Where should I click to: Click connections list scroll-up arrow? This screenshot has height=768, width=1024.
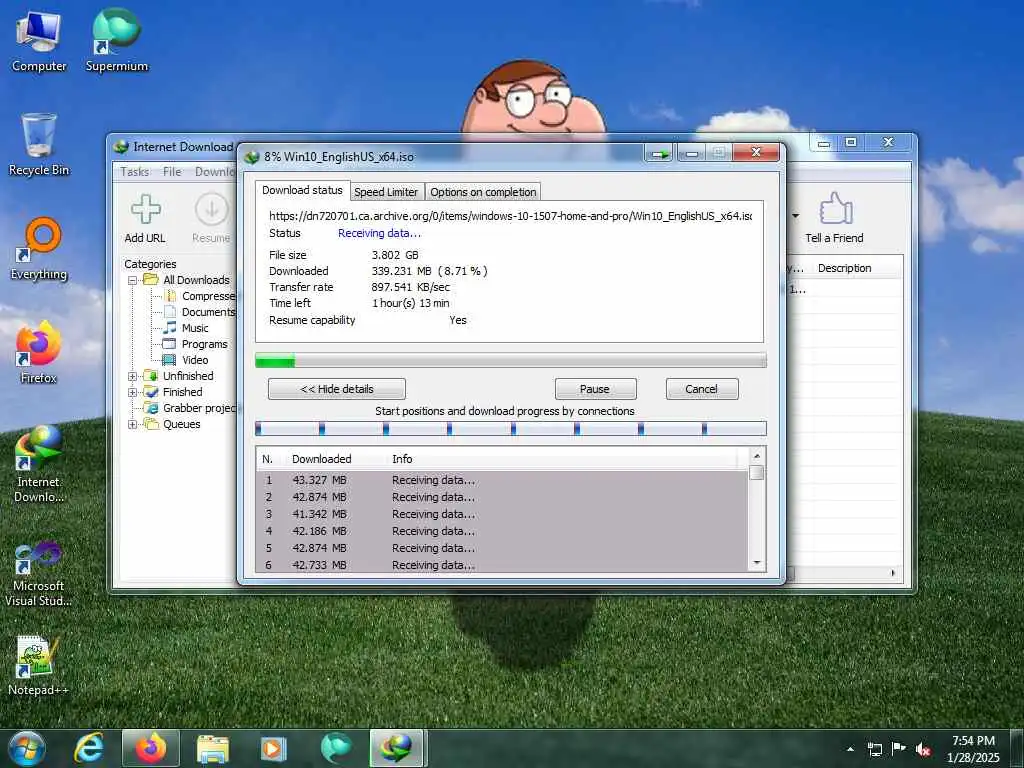point(757,456)
